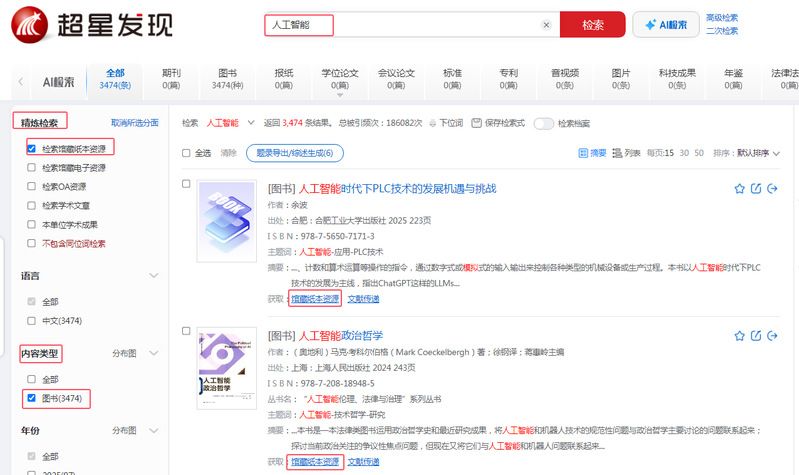Toggle the 检索档案 switch
The height and width of the screenshot is (475, 799).
point(544,124)
